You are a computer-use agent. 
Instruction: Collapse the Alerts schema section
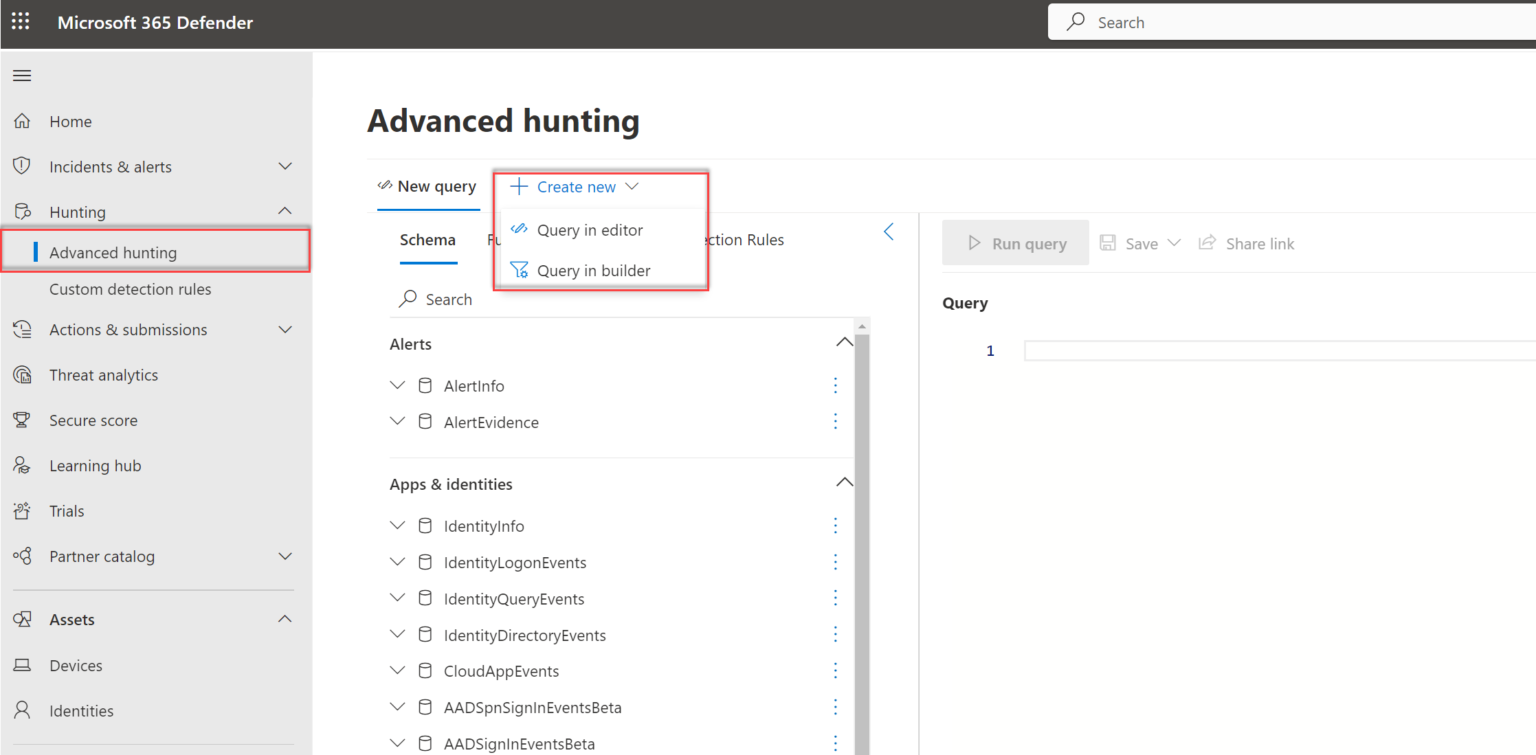click(x=844, y=342)
